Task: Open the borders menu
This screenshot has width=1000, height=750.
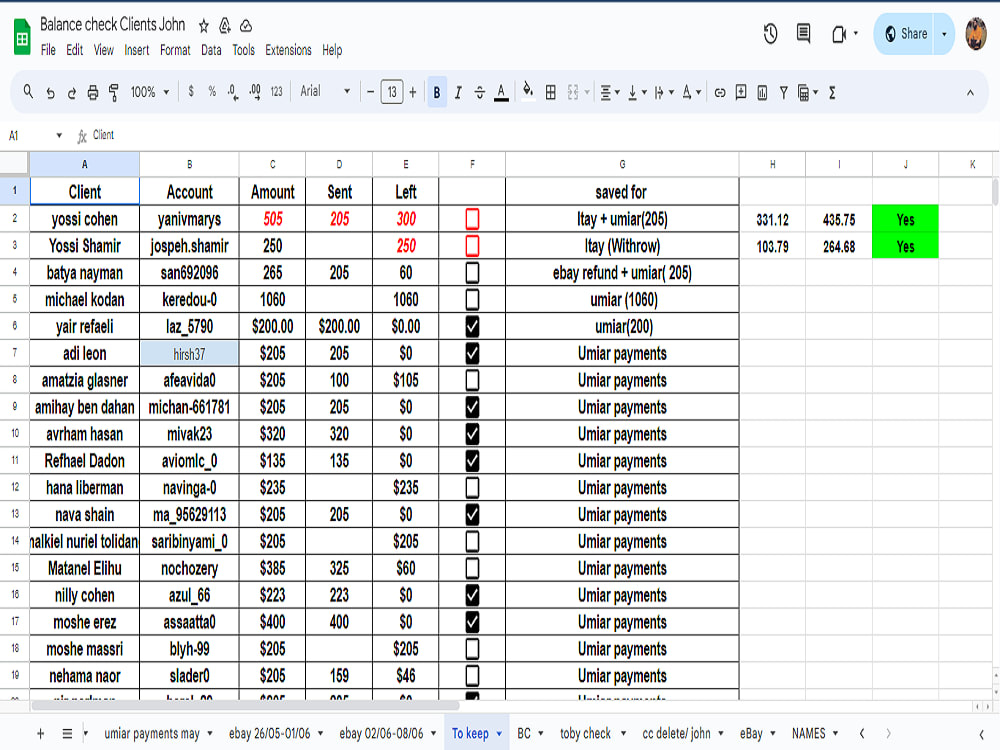Action: tap(550, 93)
